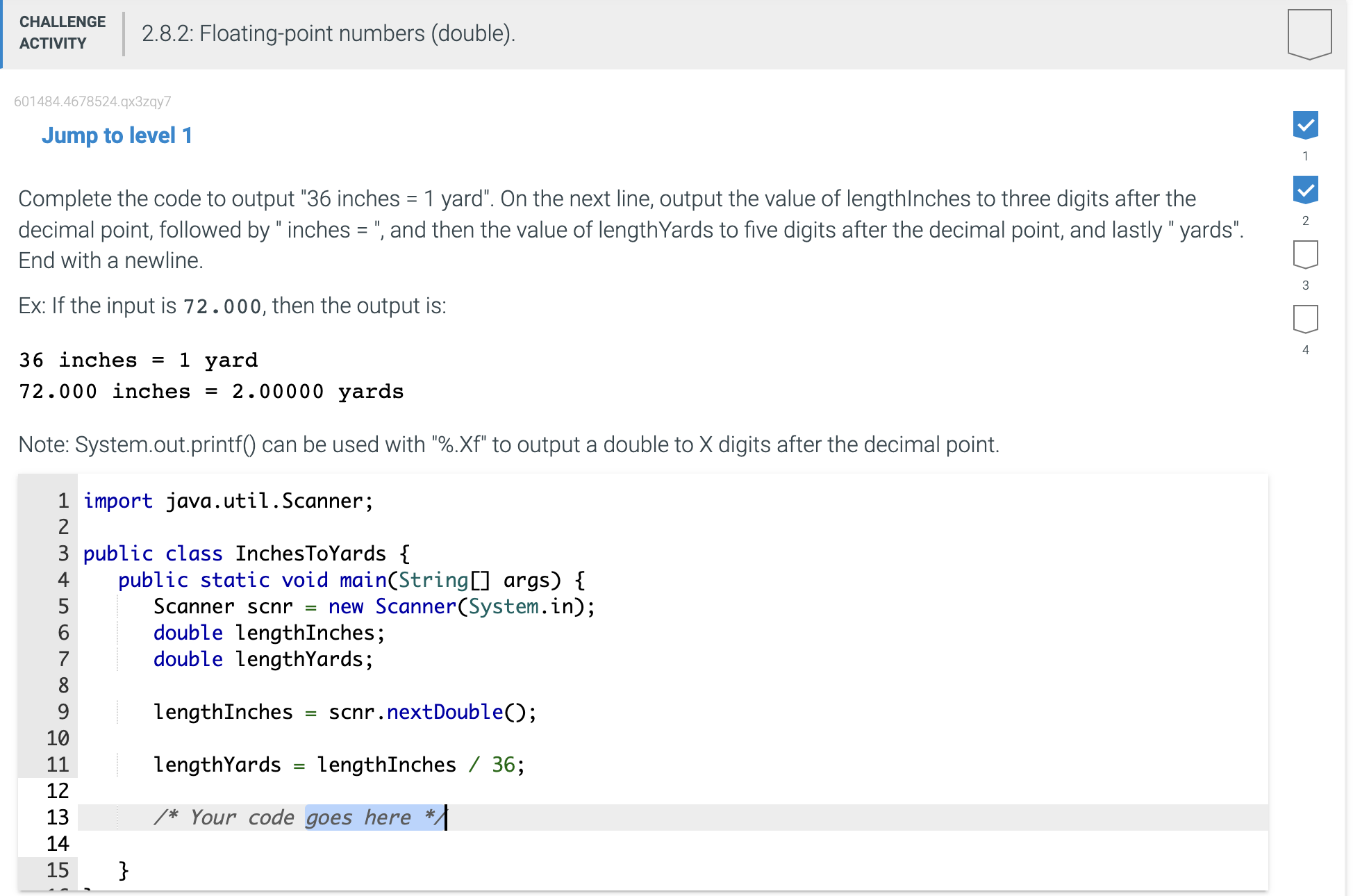Click the import java.util.Scanner statement

click(x=228, y=500)
